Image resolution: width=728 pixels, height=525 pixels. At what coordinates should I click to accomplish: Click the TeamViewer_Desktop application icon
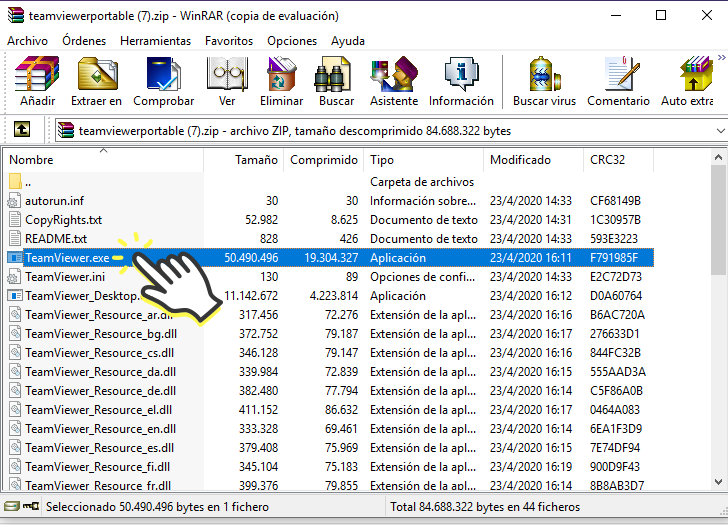tap(15, 296)
